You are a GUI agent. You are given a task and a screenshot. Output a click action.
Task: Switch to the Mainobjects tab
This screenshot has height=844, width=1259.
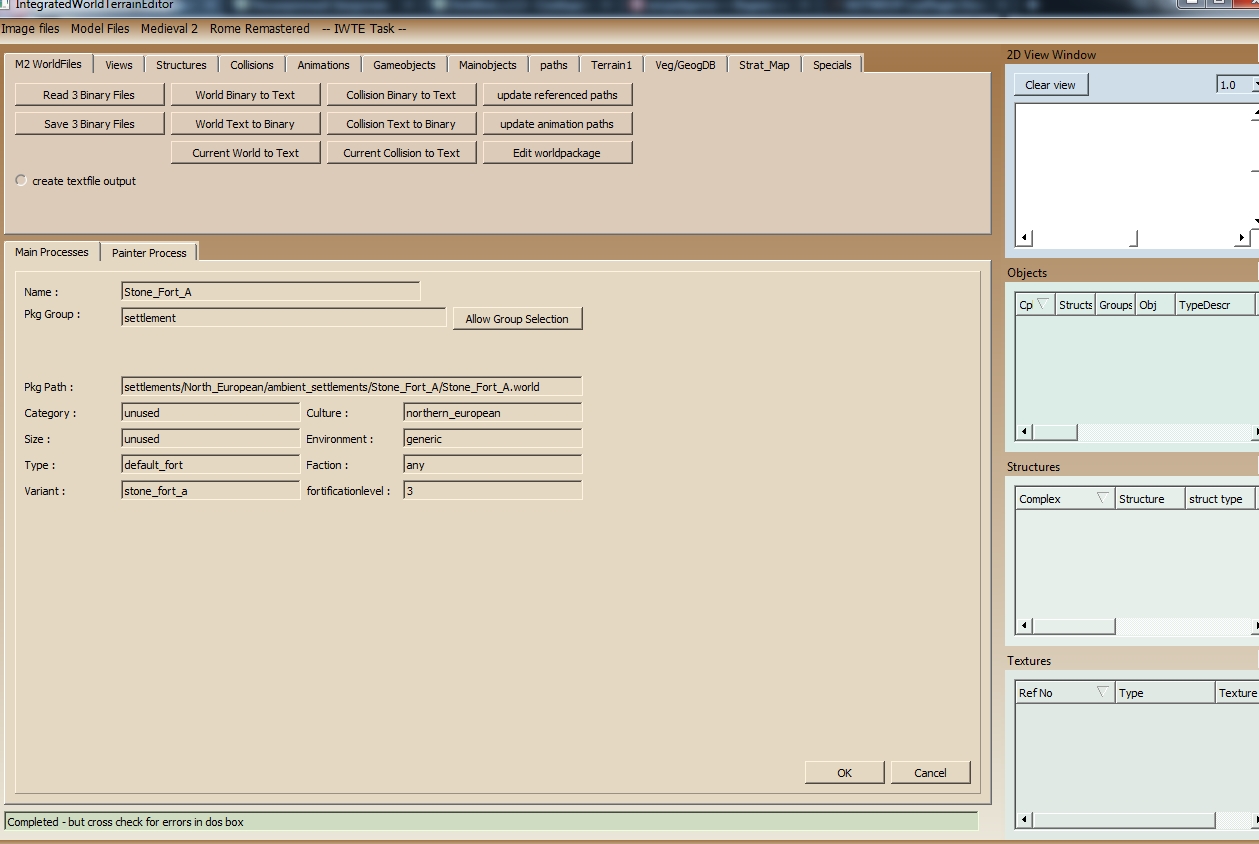click(x=488, y=65)
